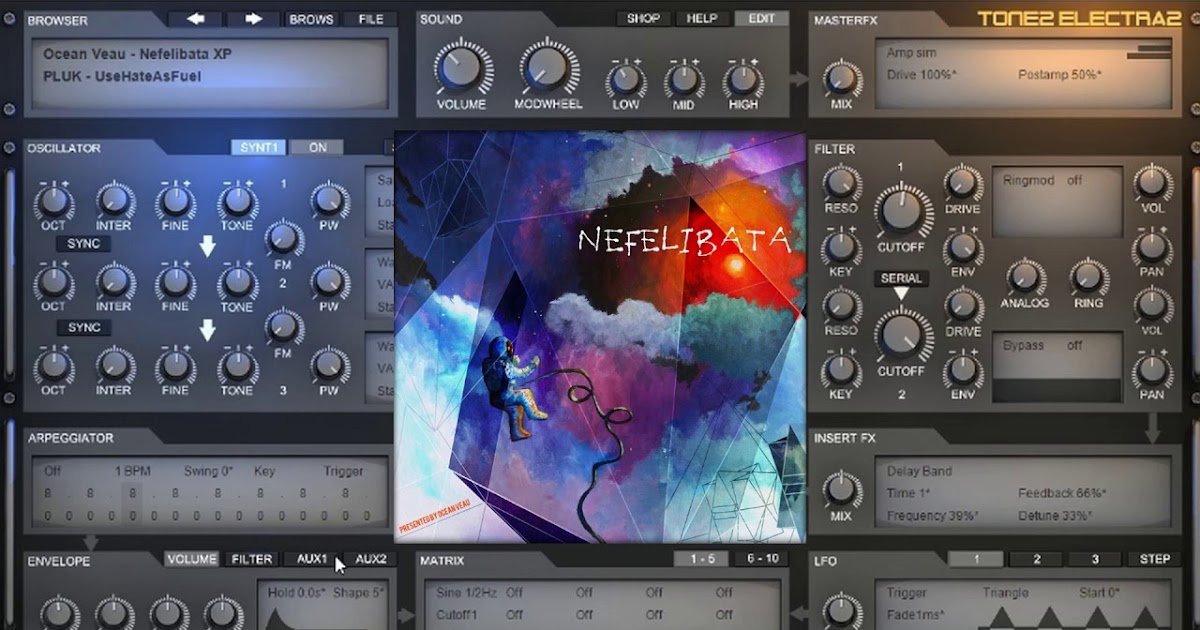
Task: Show matrix slots 1 - 5
Action: pos(701,558)
